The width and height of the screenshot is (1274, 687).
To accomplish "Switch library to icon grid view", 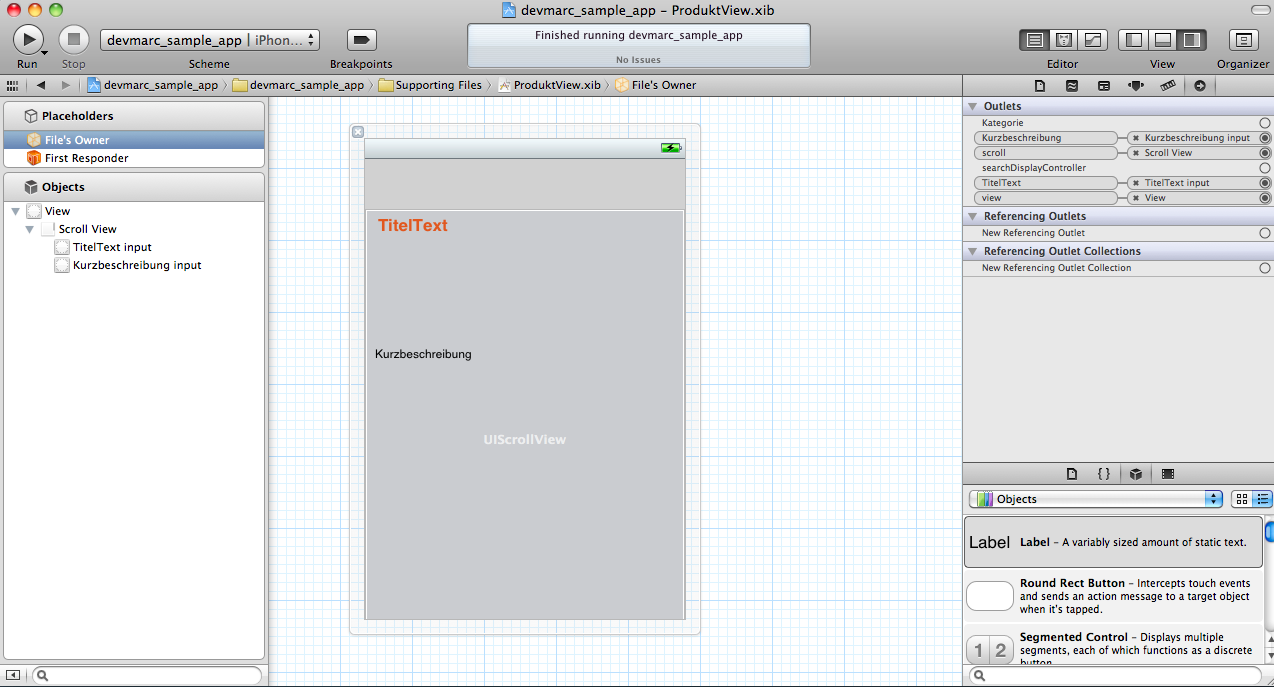I will point(1242,499).
